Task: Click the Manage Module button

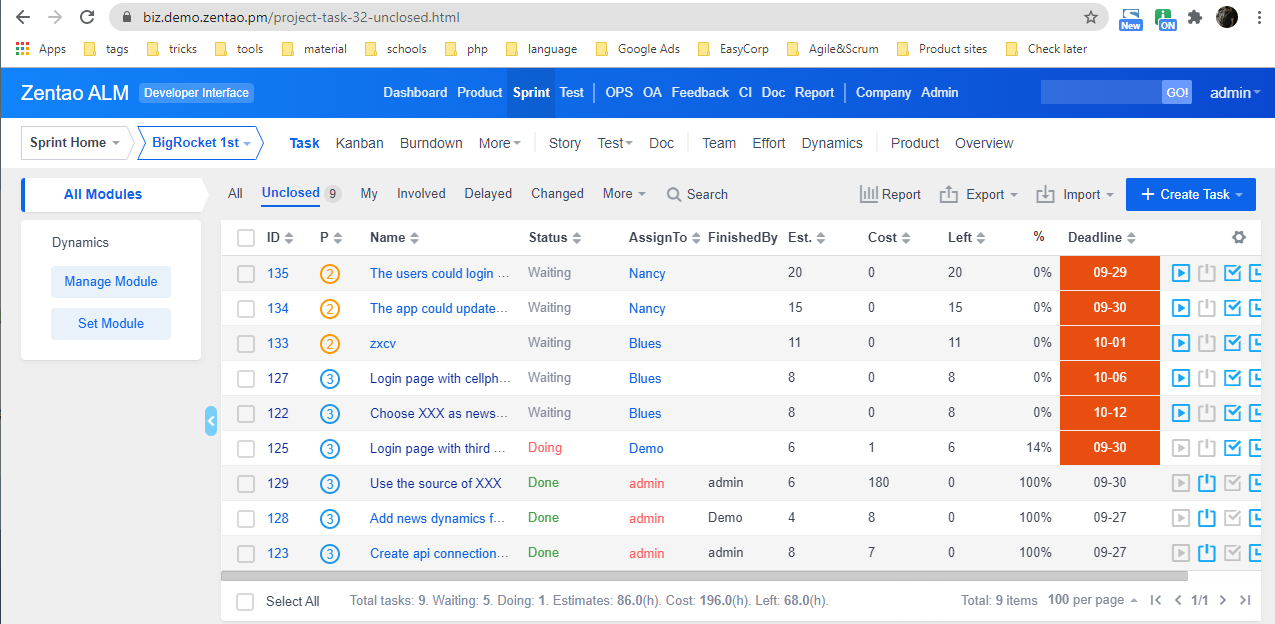Action: coord(111,282)
